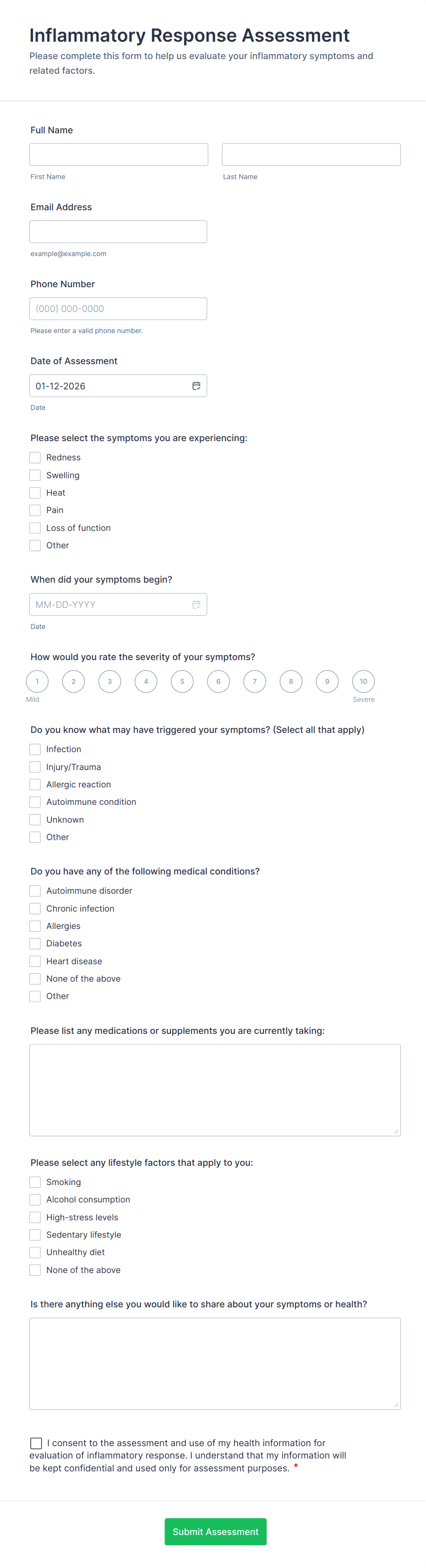This screenshot has width=426, height=1568.
Task: Enable the High-stress levels option
Action: 35,1217
